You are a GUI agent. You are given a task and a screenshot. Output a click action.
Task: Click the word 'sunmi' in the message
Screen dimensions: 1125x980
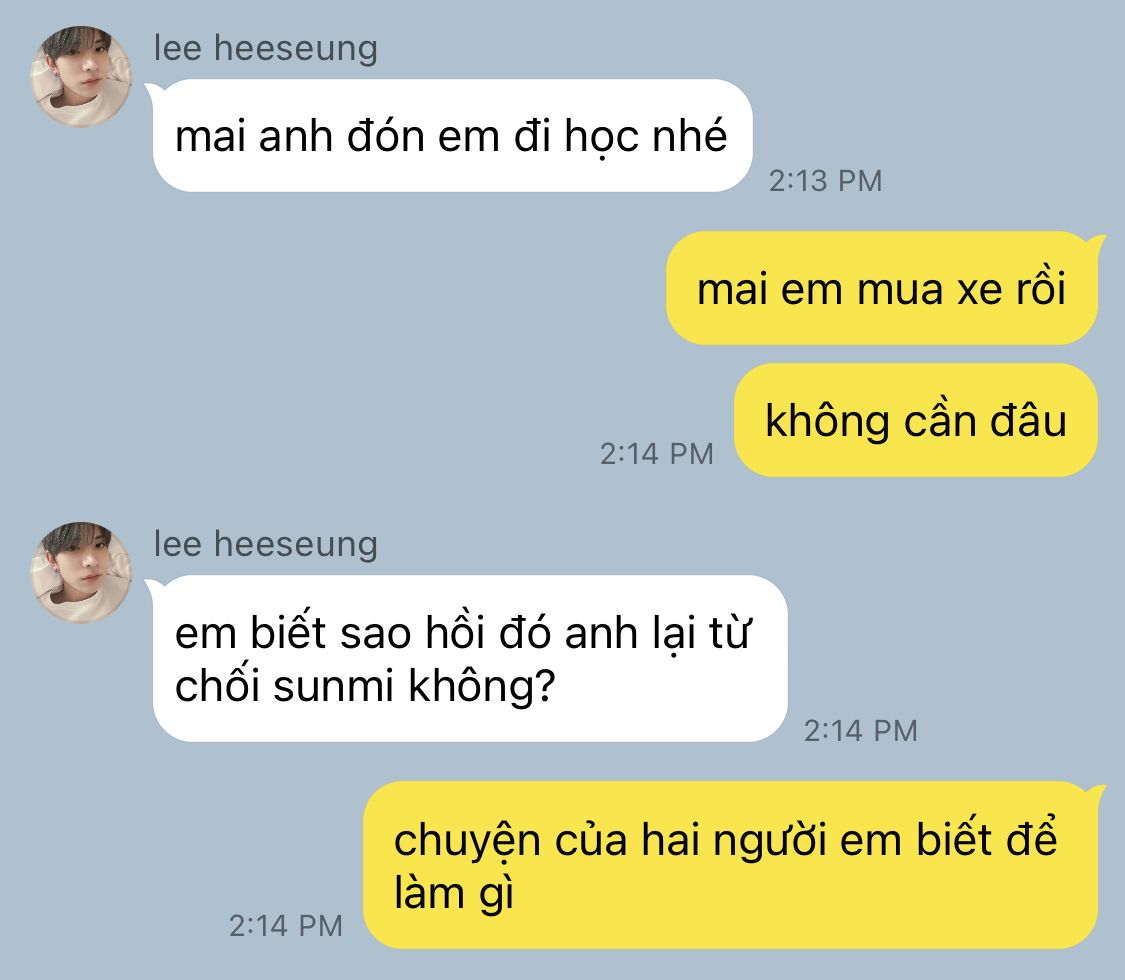334,686
